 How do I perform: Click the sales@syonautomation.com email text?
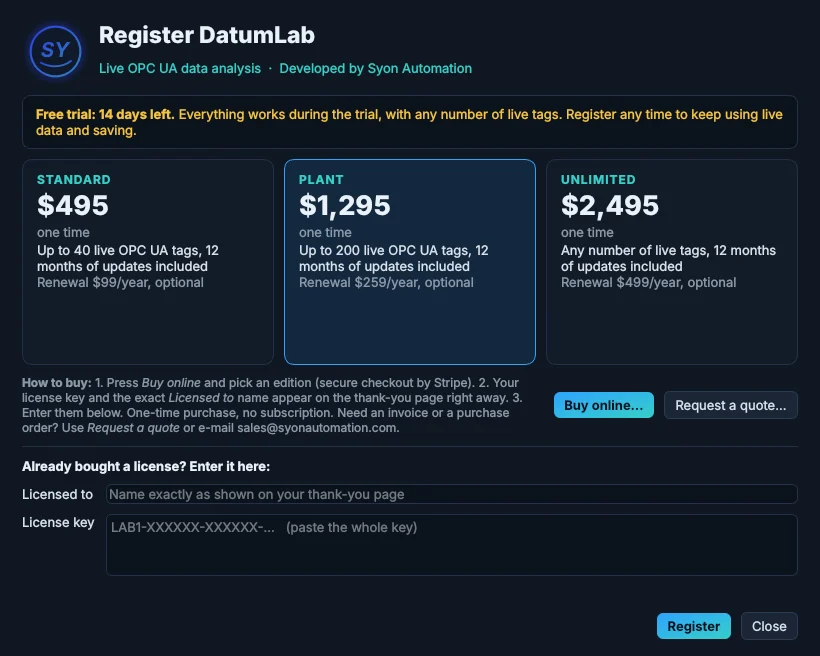[x=316, y=428]
